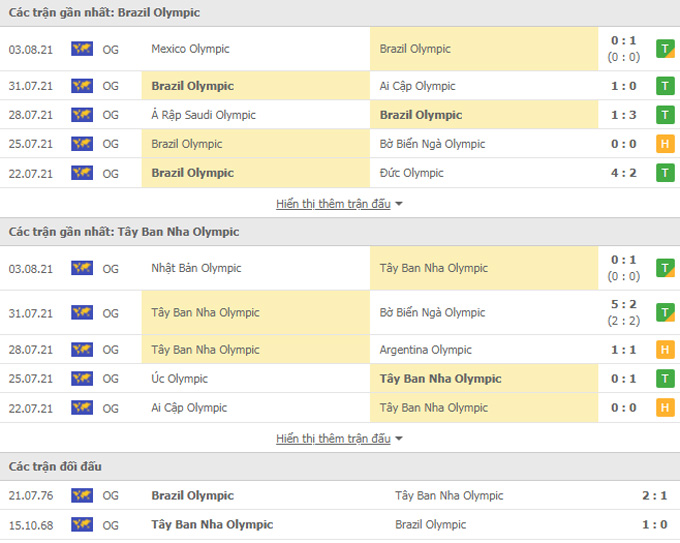Click the orange H badge for Argentina Olympic match
Screen dimensions: 680x543
[x=663, y=350]
